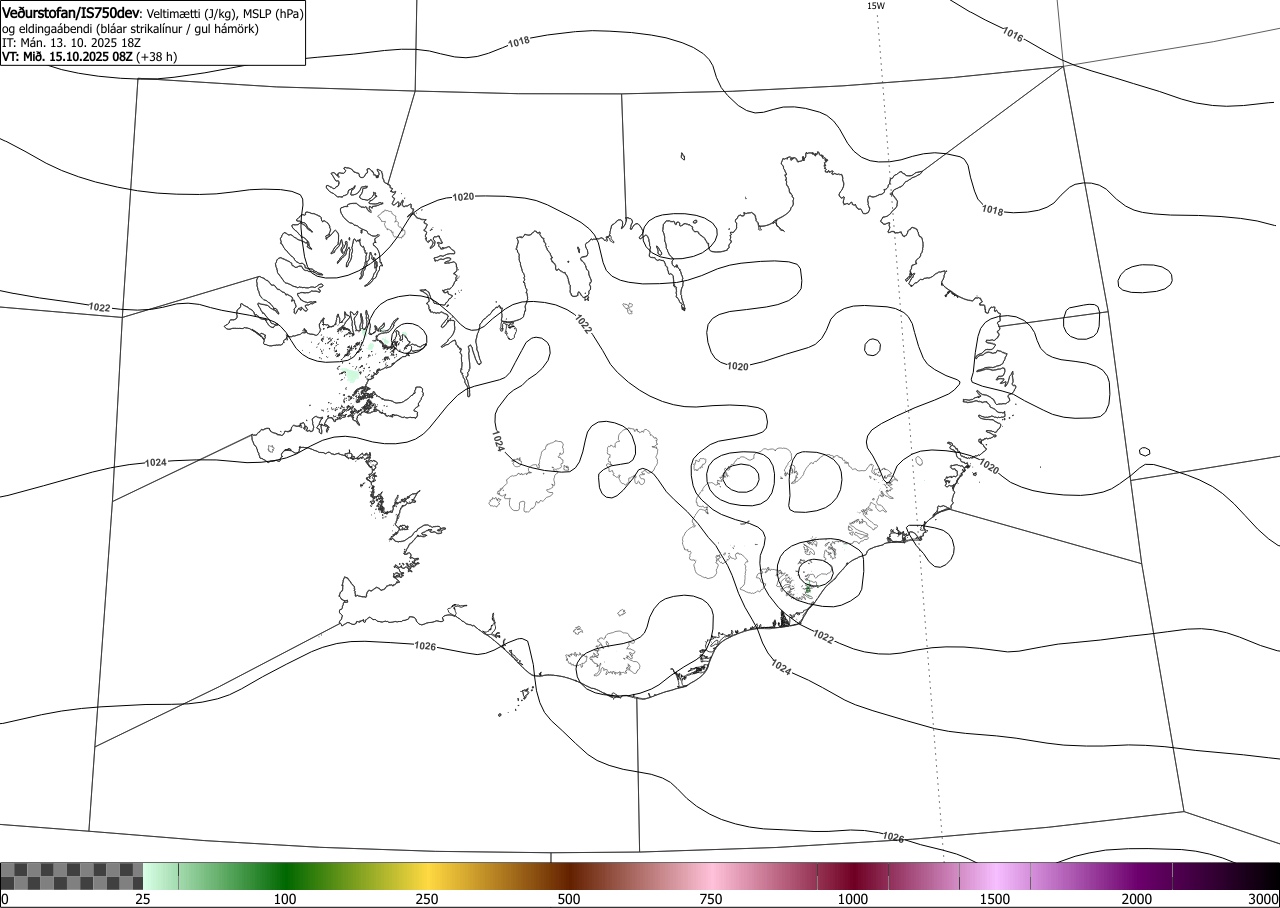Click the 'VT: Mið. 15.10.2025 08Z (+38 h)' line

pos(90,56)
